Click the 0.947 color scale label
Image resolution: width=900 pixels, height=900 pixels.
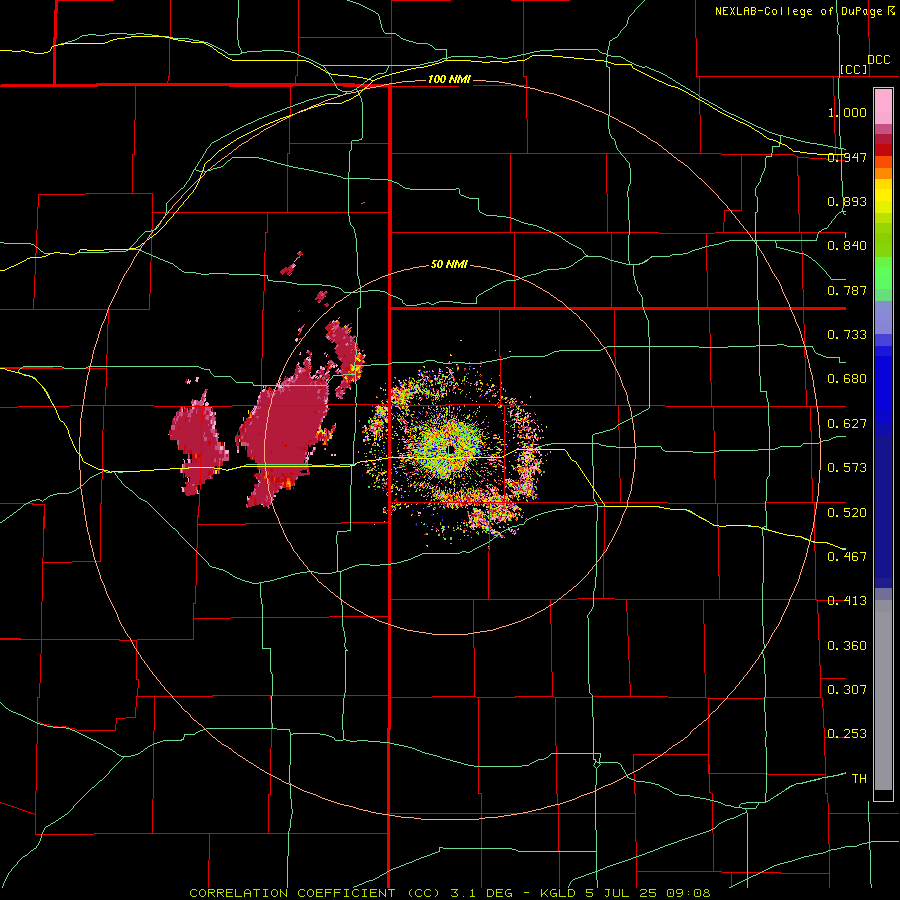coord(847,157)
